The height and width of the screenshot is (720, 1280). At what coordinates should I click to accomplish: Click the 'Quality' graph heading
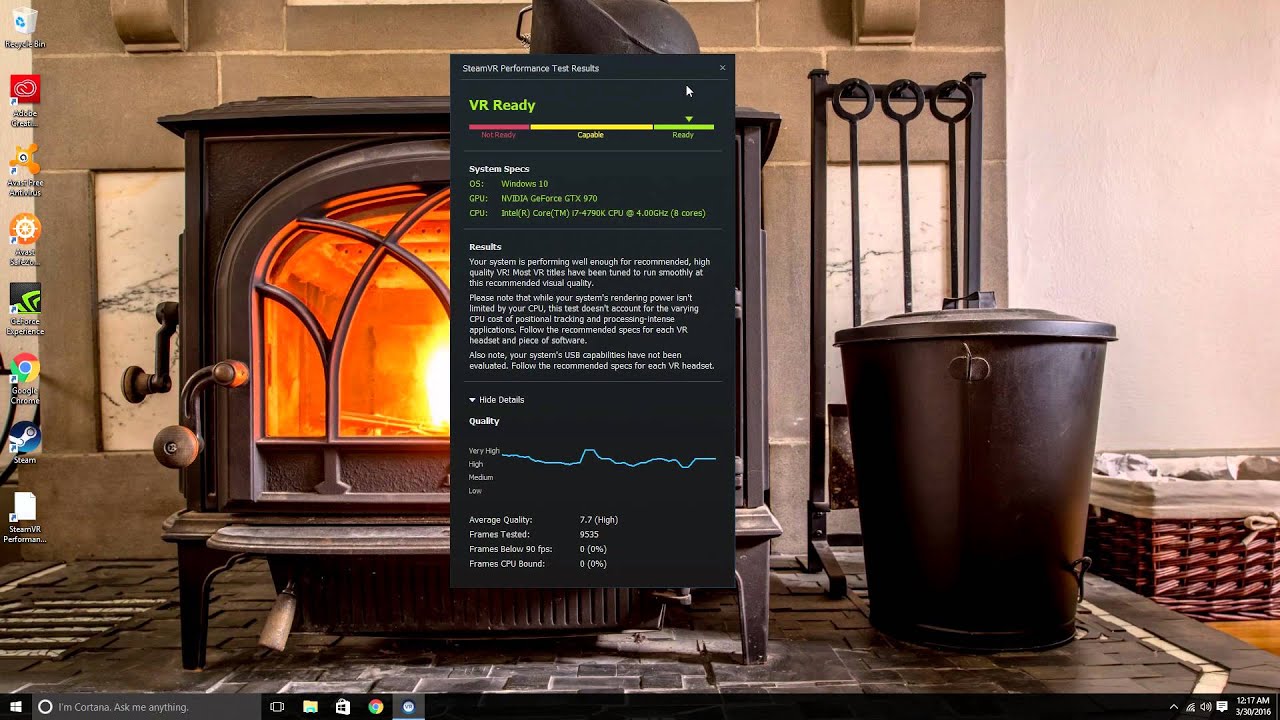[x=484, y=421]
